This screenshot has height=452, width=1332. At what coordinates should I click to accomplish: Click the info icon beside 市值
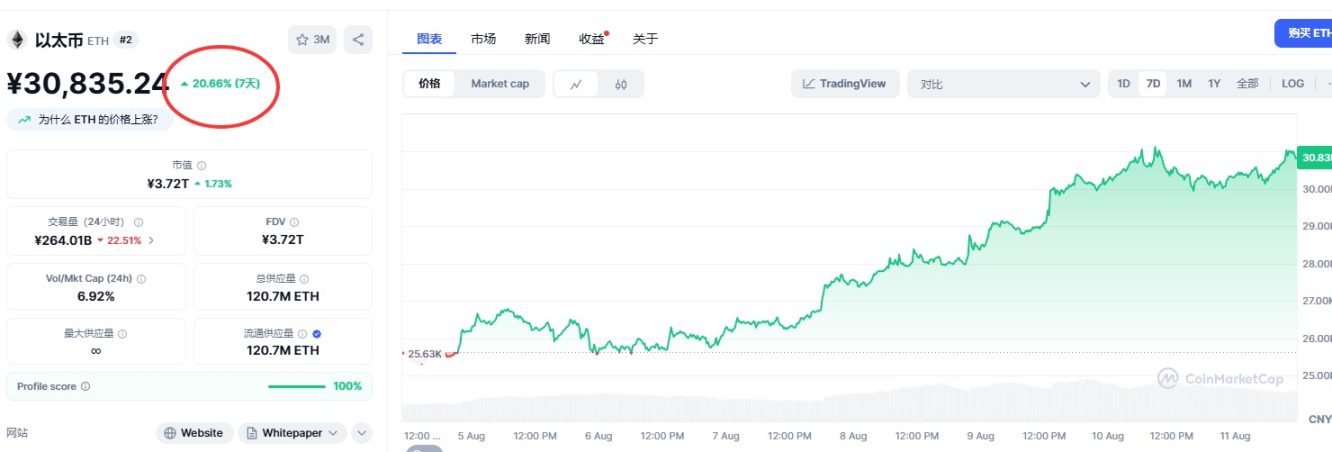[202, 166]
